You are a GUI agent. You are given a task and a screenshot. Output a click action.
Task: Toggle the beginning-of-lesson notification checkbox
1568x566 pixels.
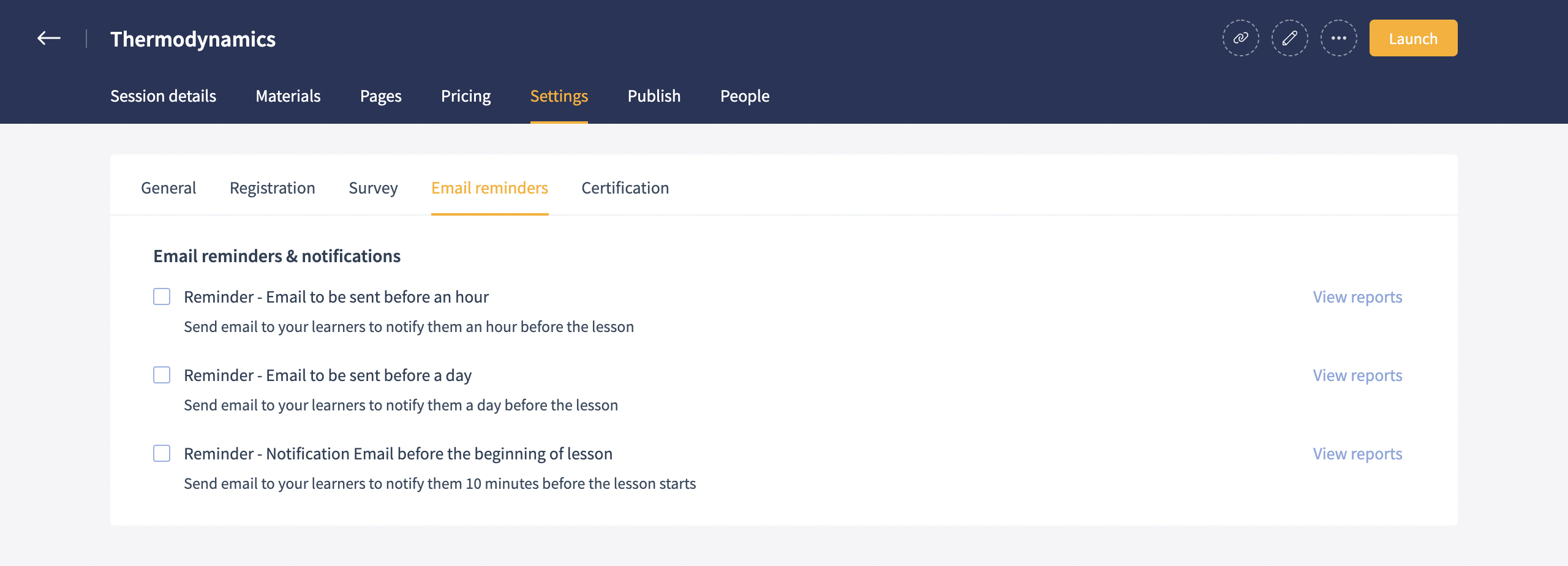(x=162, y=454)
